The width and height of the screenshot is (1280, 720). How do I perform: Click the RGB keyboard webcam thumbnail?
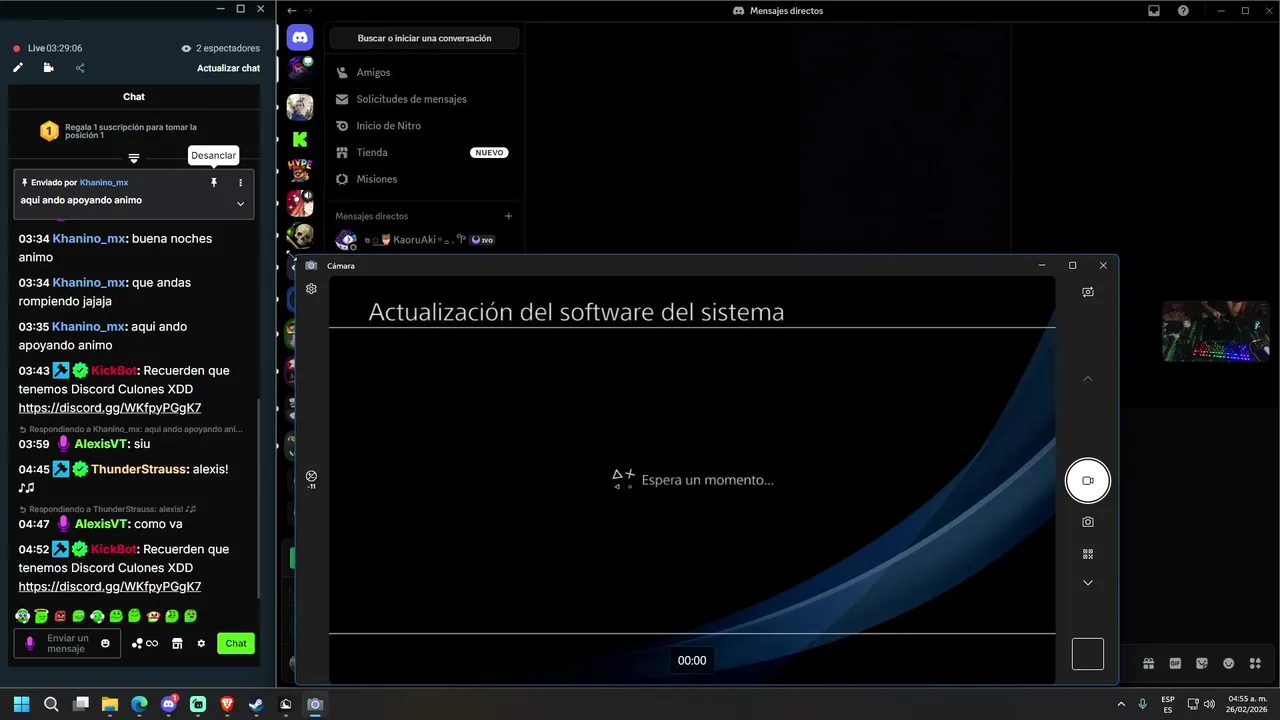(1216, 331)
